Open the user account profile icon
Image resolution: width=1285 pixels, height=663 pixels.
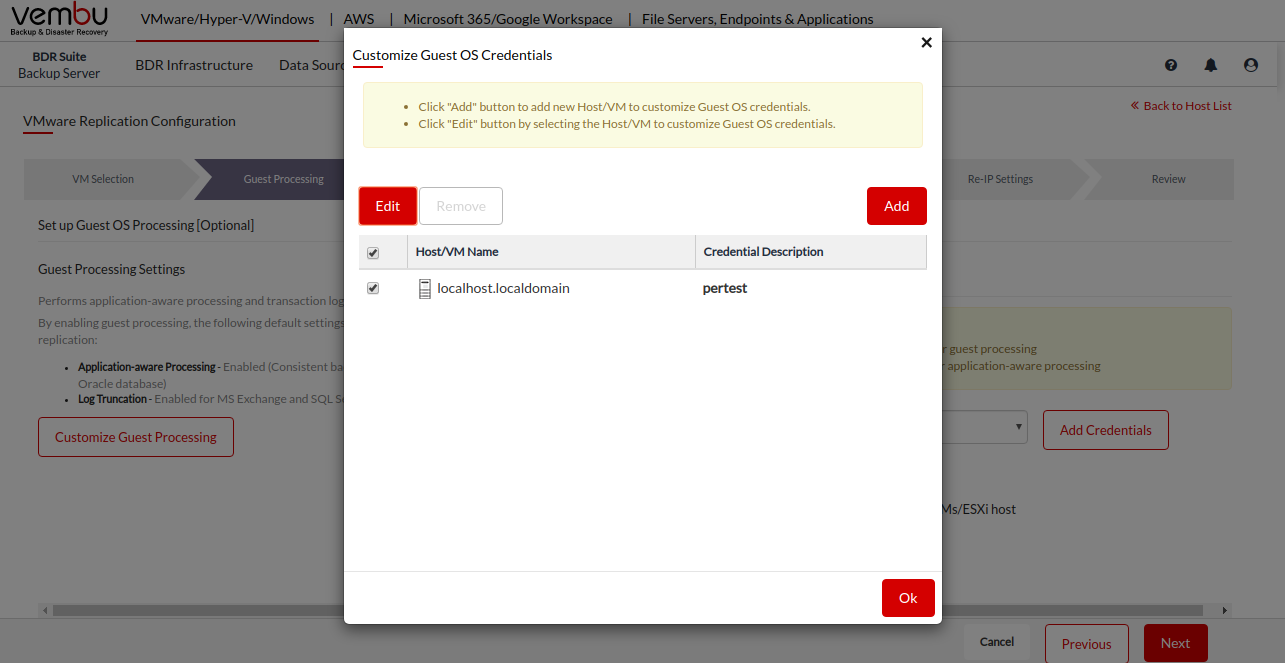tap(1251, 65)
